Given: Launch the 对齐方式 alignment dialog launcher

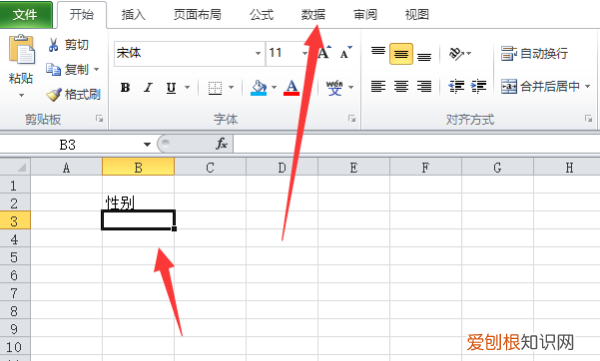Looking at the screenshot, I should coord(589,119).
